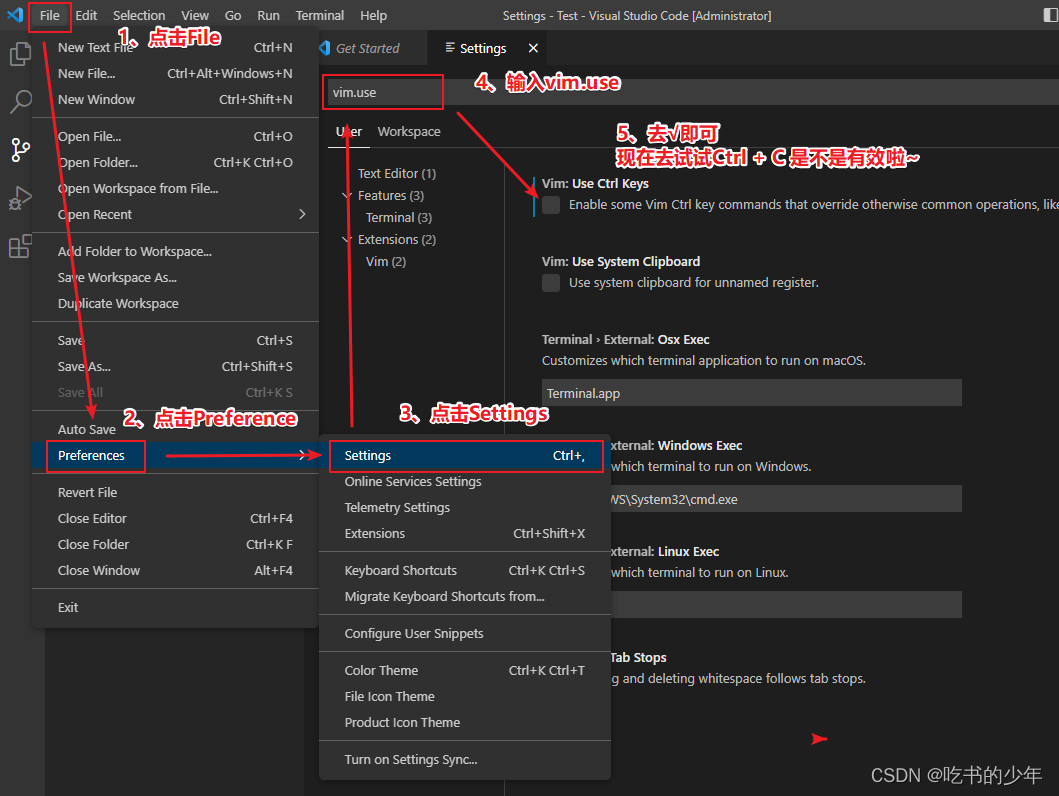Expand the Open Recent submenu arrow

coord(302,214)
